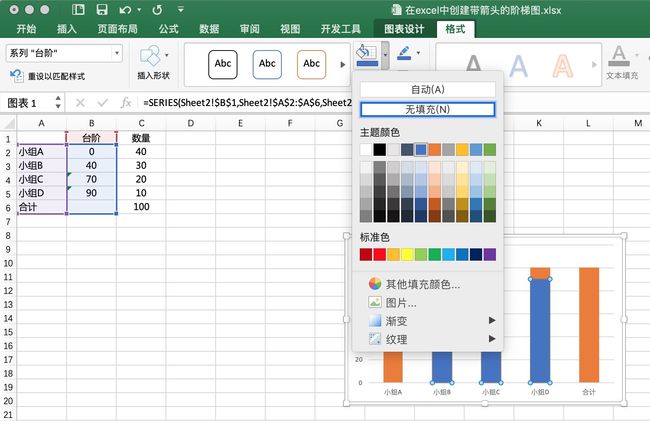Screen dimensions: 650x421
Task: Pick the orange theme color swatch
Action: pos(435,150)
